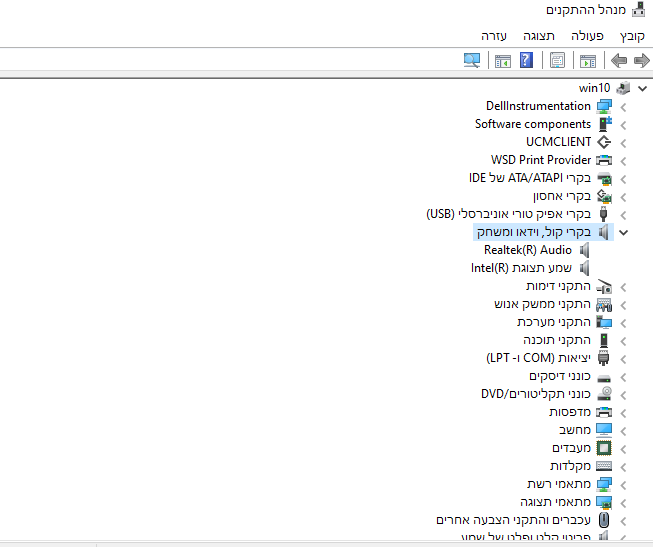Click the blue Help question-mark icon
This screenshot has height=547, width=653.
(526, 60)
